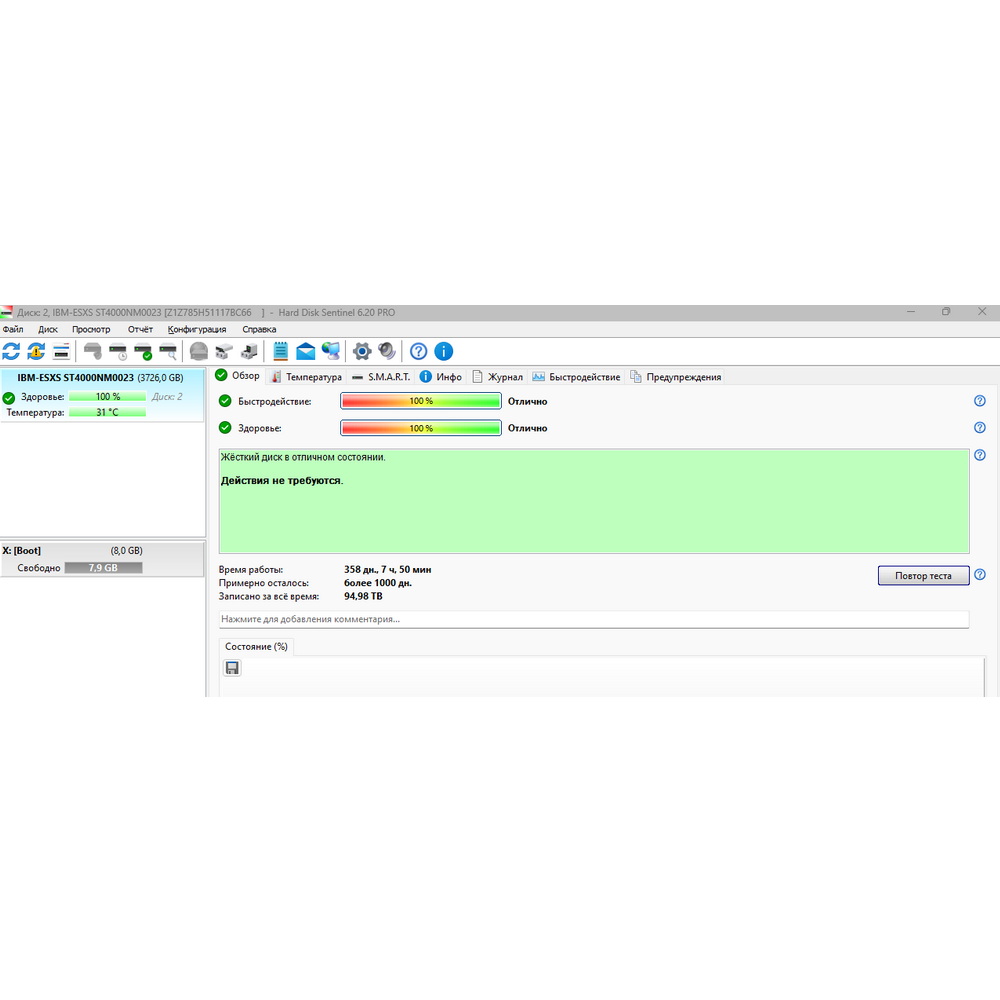Click the Температура 31 °C bar
Image resolution: width=1000 pixels, height=1000 pixels.
[108, 413]
